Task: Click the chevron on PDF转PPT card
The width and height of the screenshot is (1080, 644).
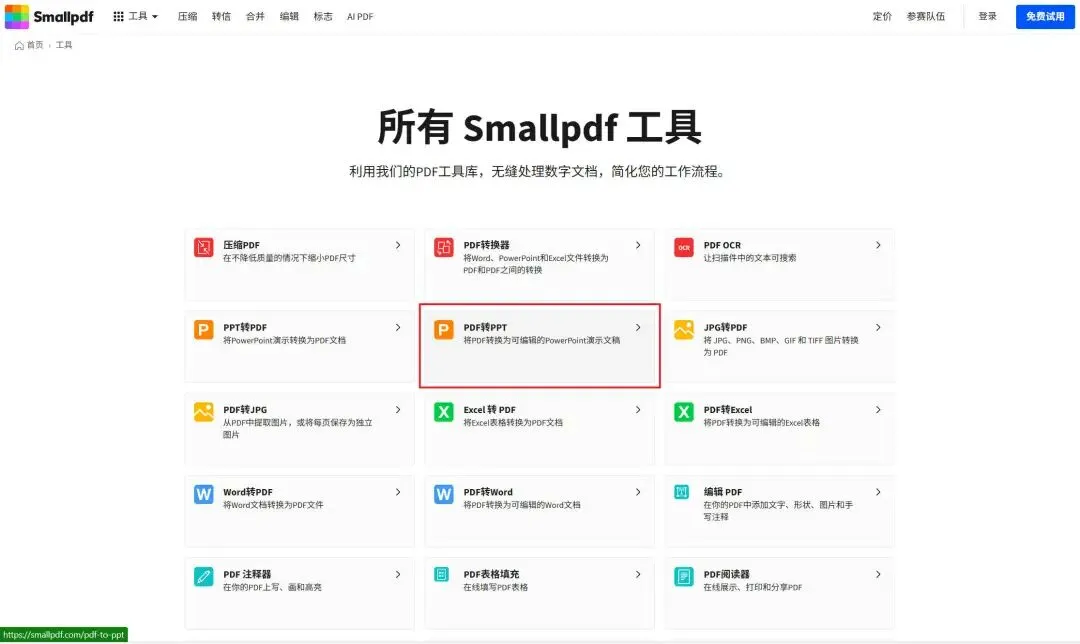Action: [638, 328]
